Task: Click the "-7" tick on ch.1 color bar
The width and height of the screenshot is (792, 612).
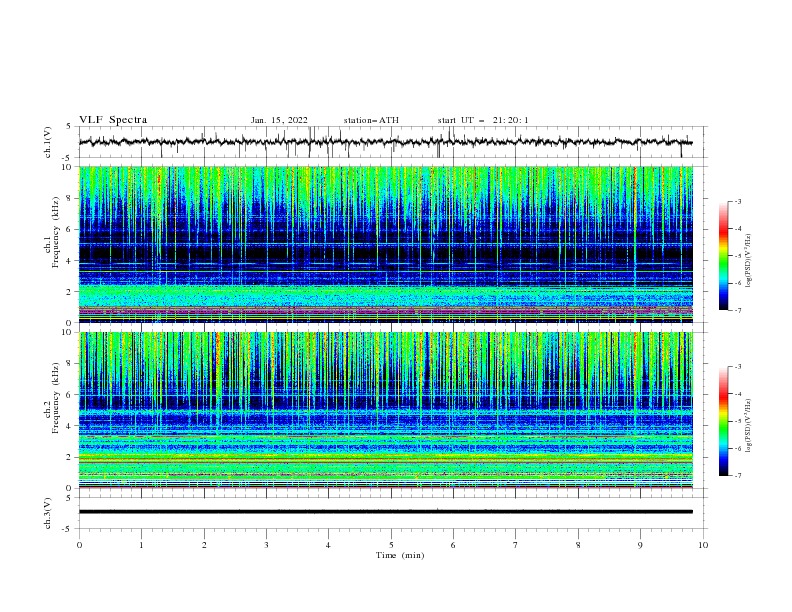Action: pos(737,310)
